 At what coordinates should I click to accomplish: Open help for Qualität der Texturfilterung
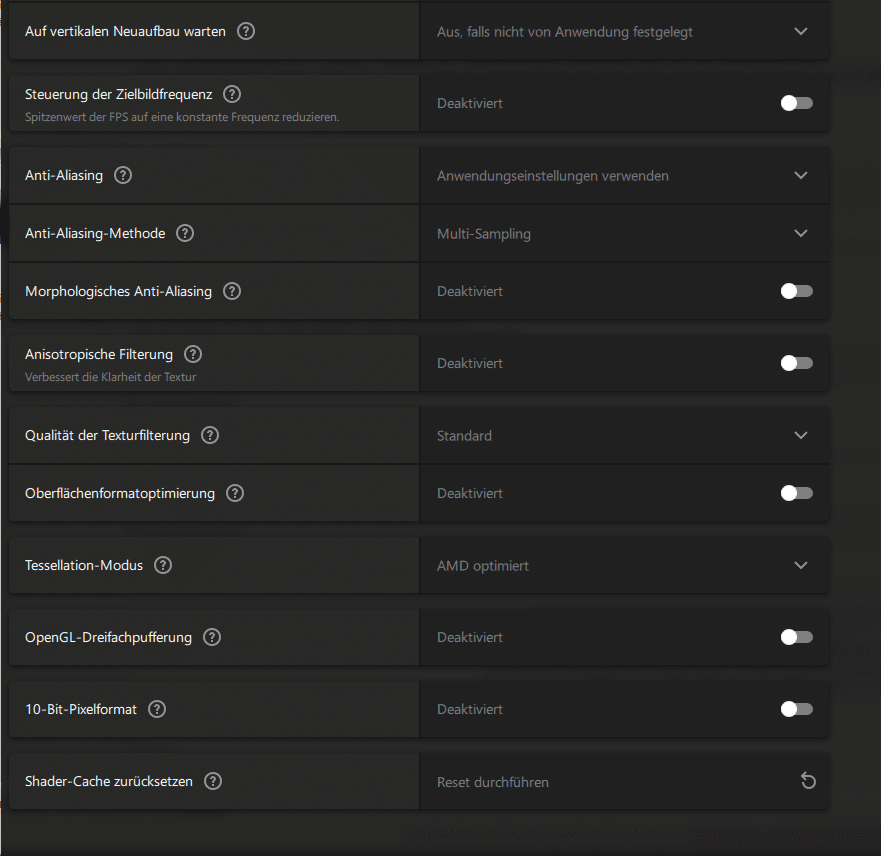coord(210,435)
